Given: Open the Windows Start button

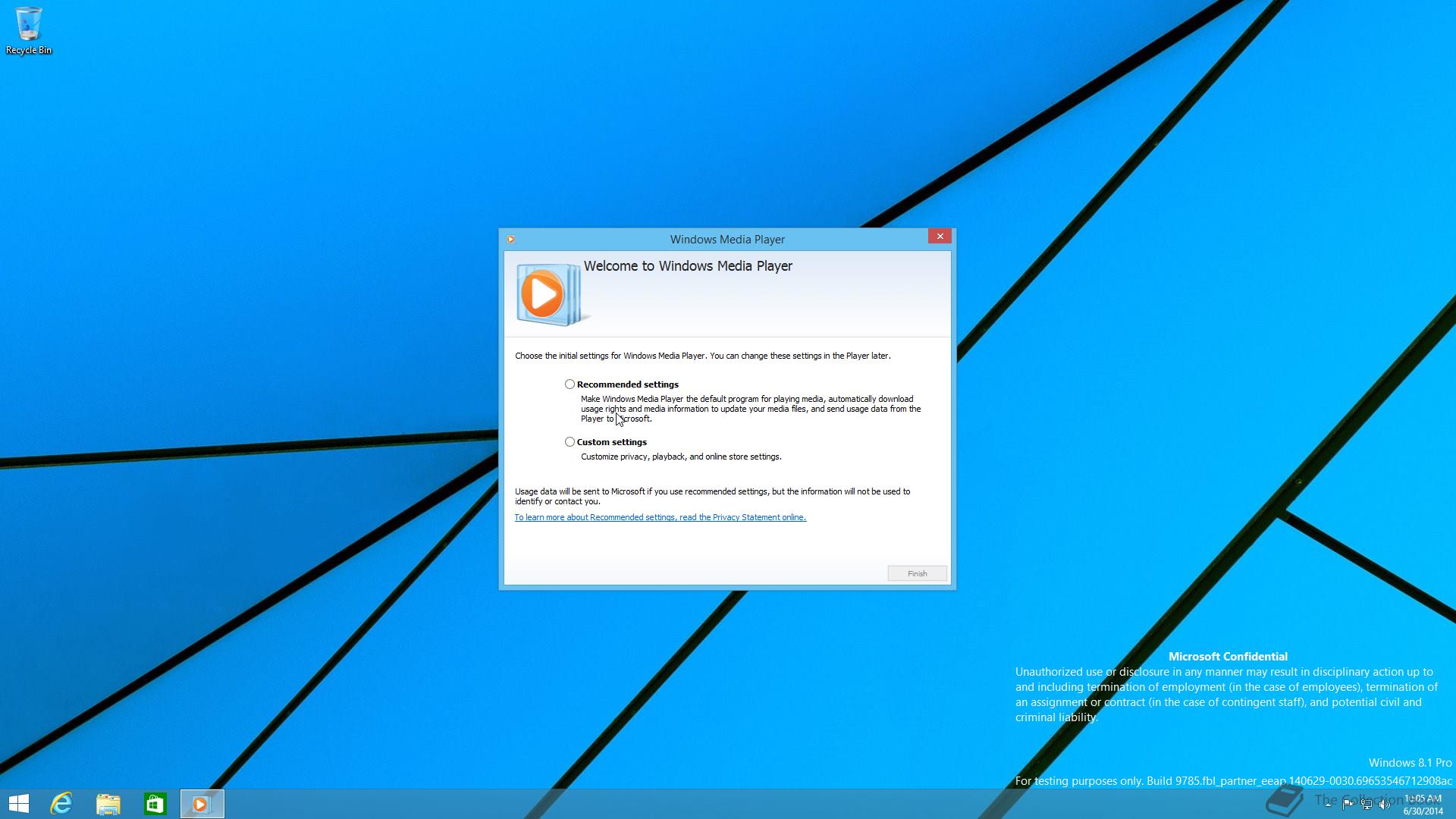Looking at the screenshot, I should (19, 804).
